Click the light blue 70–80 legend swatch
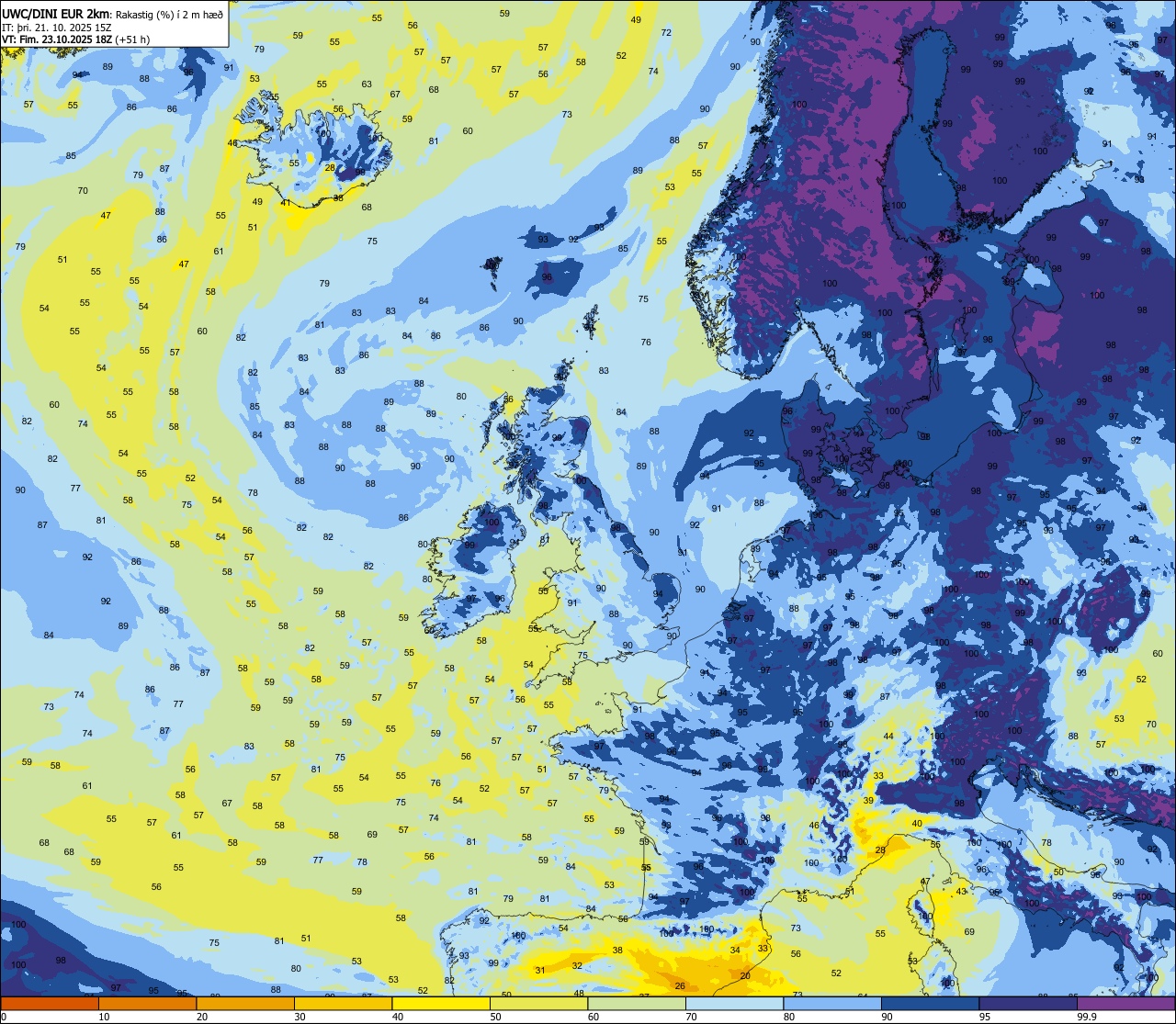The width and height of the screenshot is (1176, 1024). pyautogui.click(x=734, y=1003)
